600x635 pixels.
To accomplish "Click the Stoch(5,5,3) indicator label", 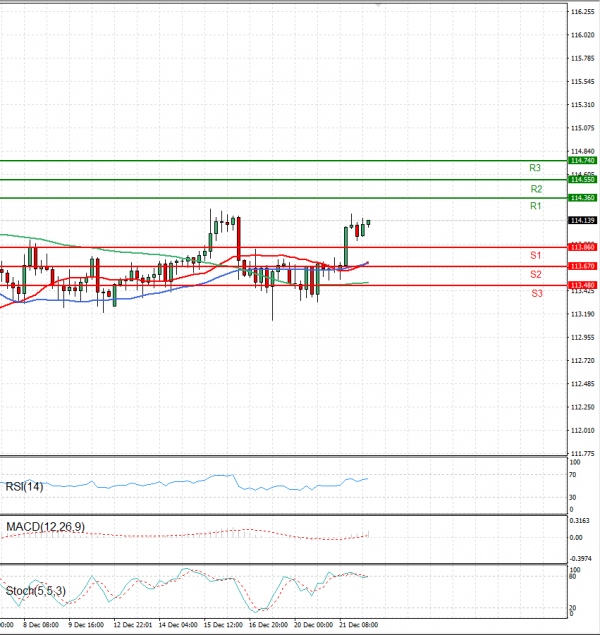I will pyautogui.click(x=35, y=589).
